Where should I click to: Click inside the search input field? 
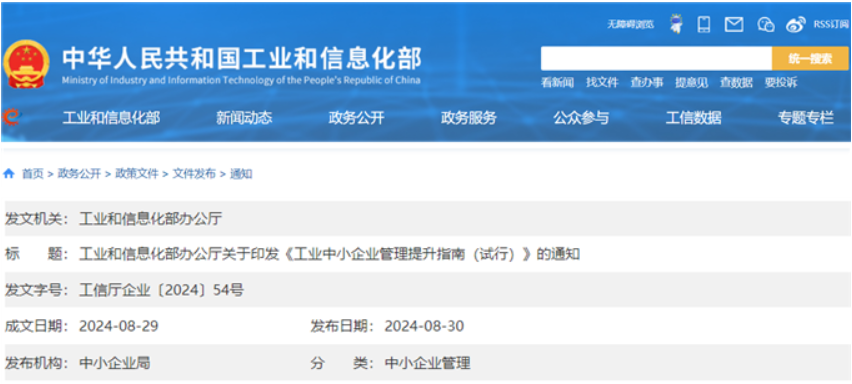[x=656, y=59]
